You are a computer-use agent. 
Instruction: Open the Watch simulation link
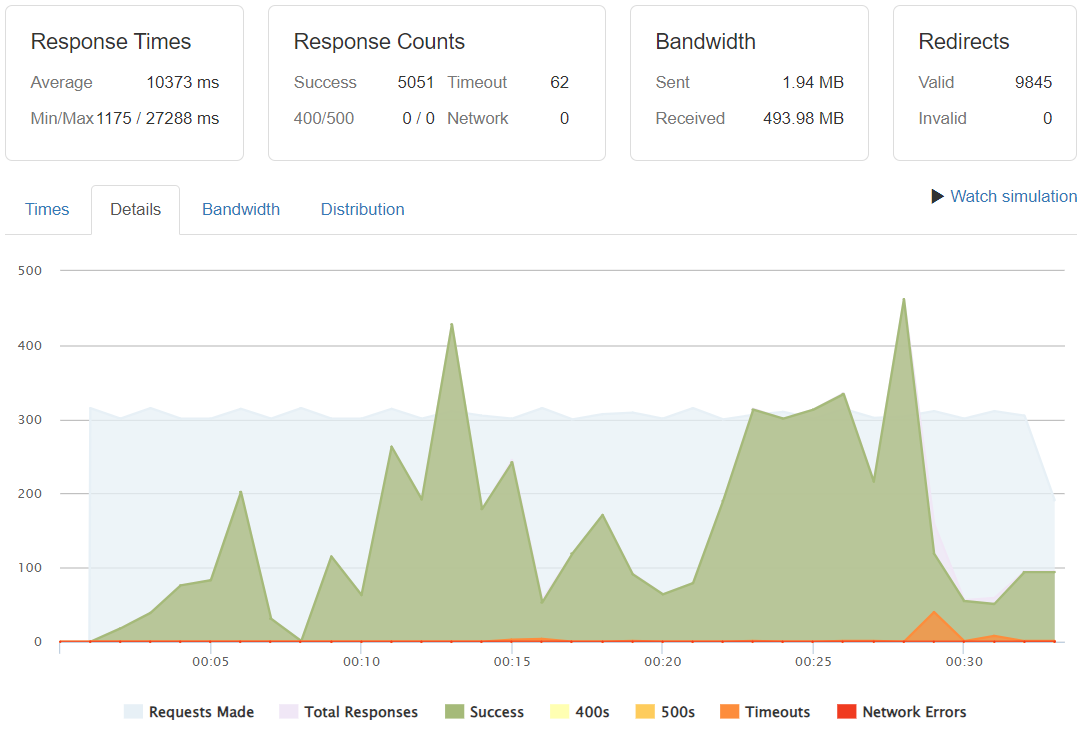[x=1013, y=197]
